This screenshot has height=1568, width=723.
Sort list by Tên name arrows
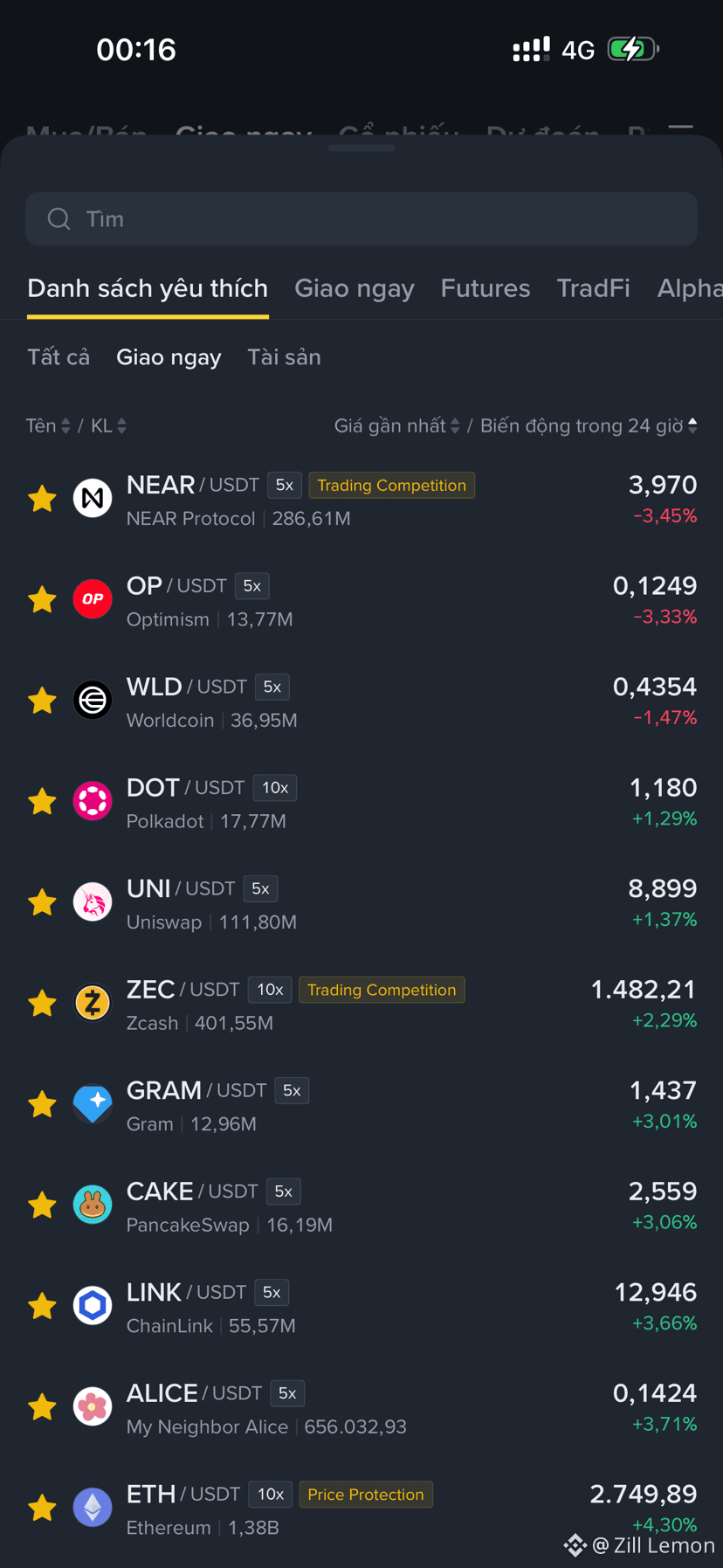click(x=48, y=425)
